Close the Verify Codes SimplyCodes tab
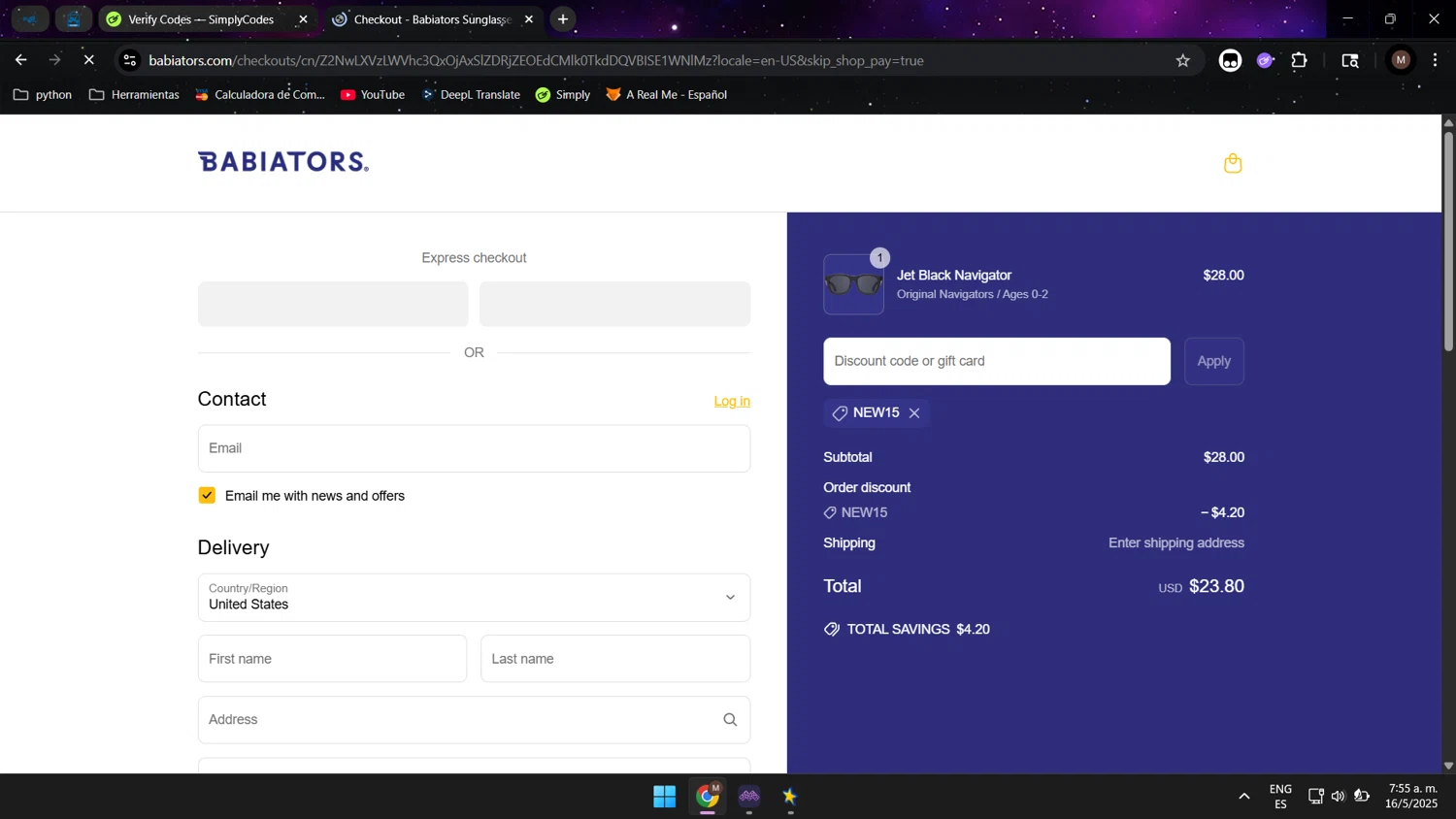1456x819 pixels. 303,19
